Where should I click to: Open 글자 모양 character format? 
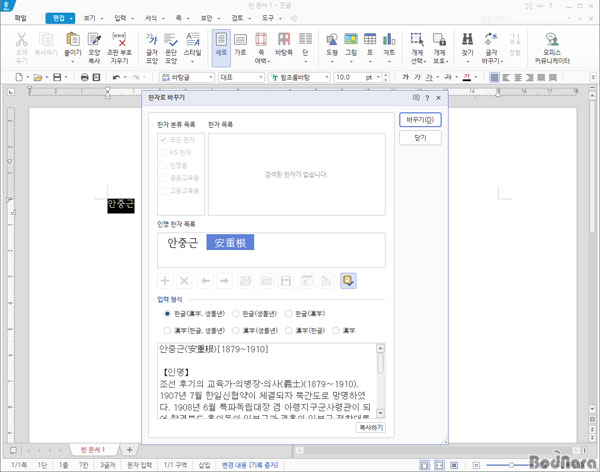coord(152,48)
